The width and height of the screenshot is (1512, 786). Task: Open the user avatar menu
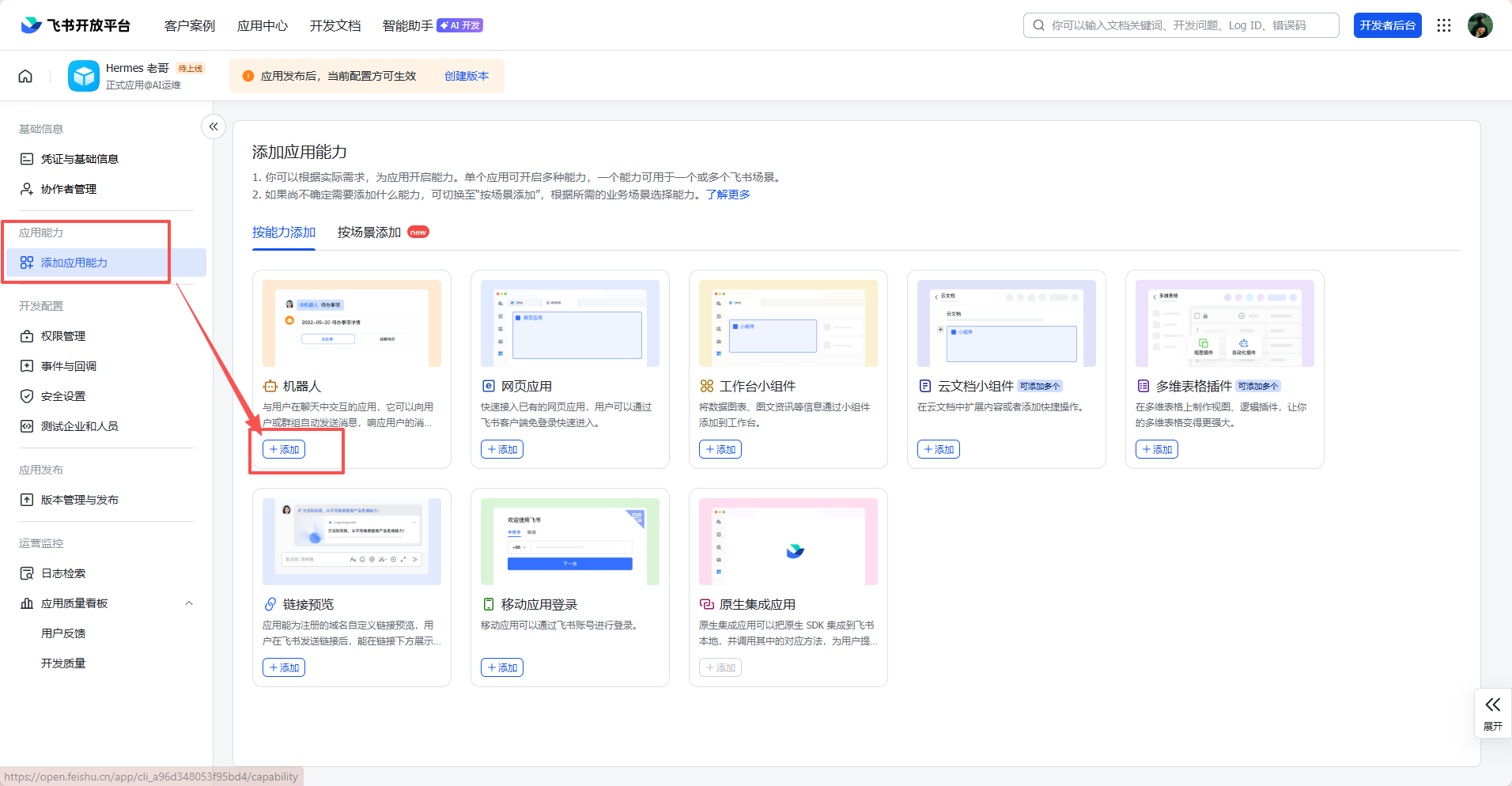1480,25
